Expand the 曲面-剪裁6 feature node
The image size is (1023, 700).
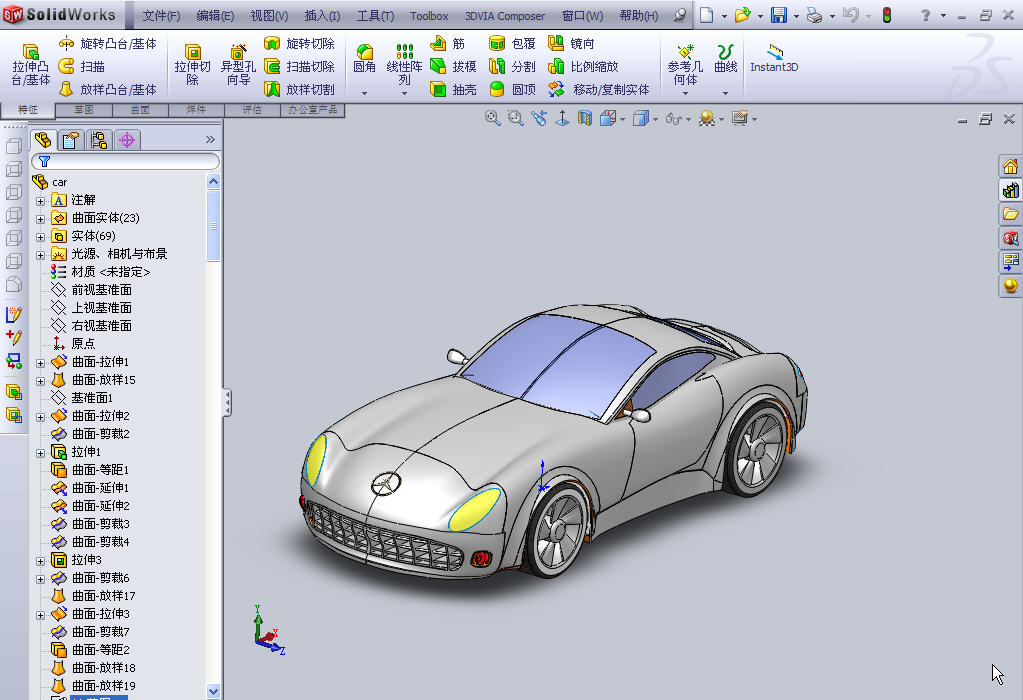40,579
